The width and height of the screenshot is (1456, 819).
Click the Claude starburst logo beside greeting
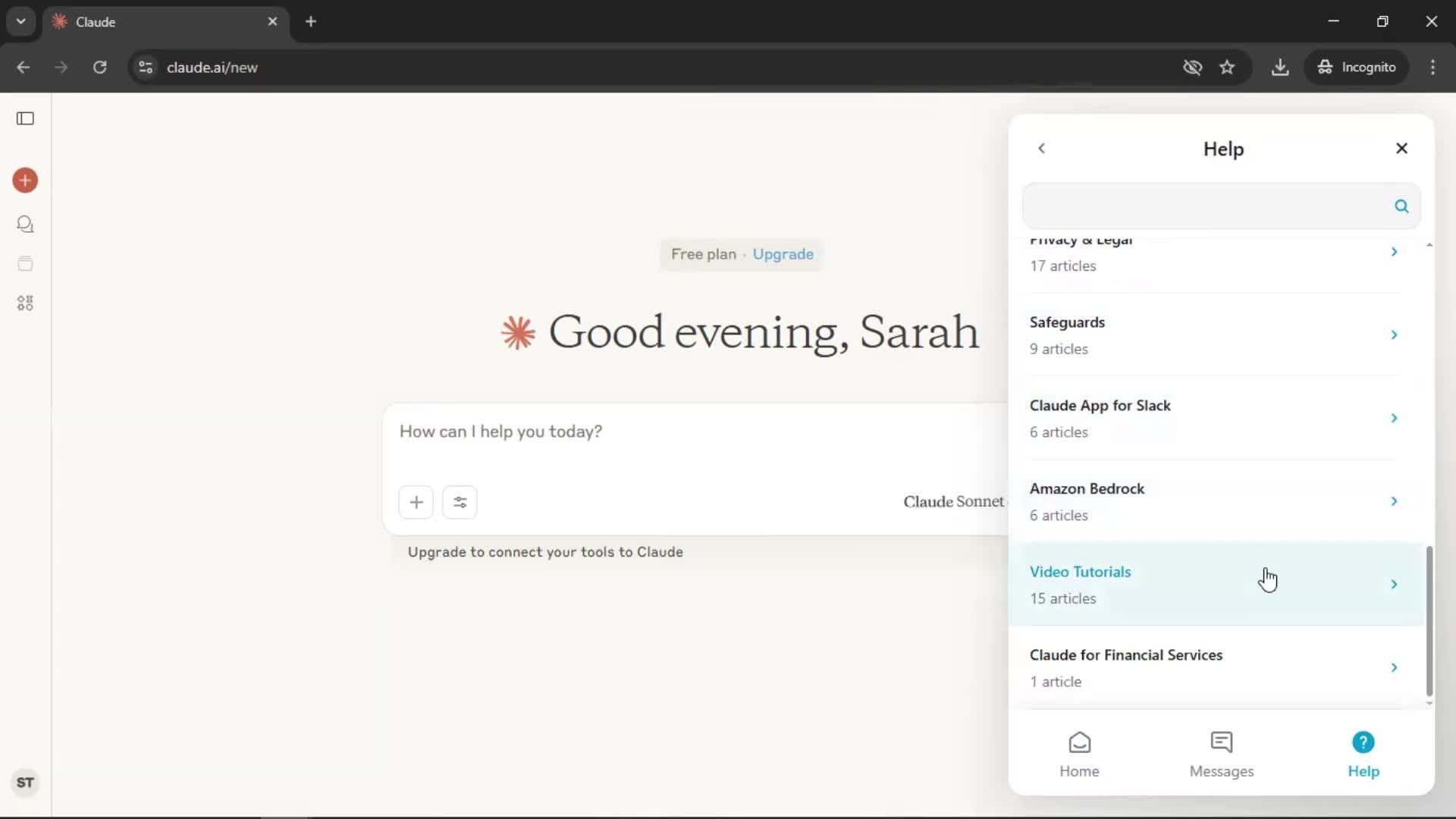[x=518, y=333]
